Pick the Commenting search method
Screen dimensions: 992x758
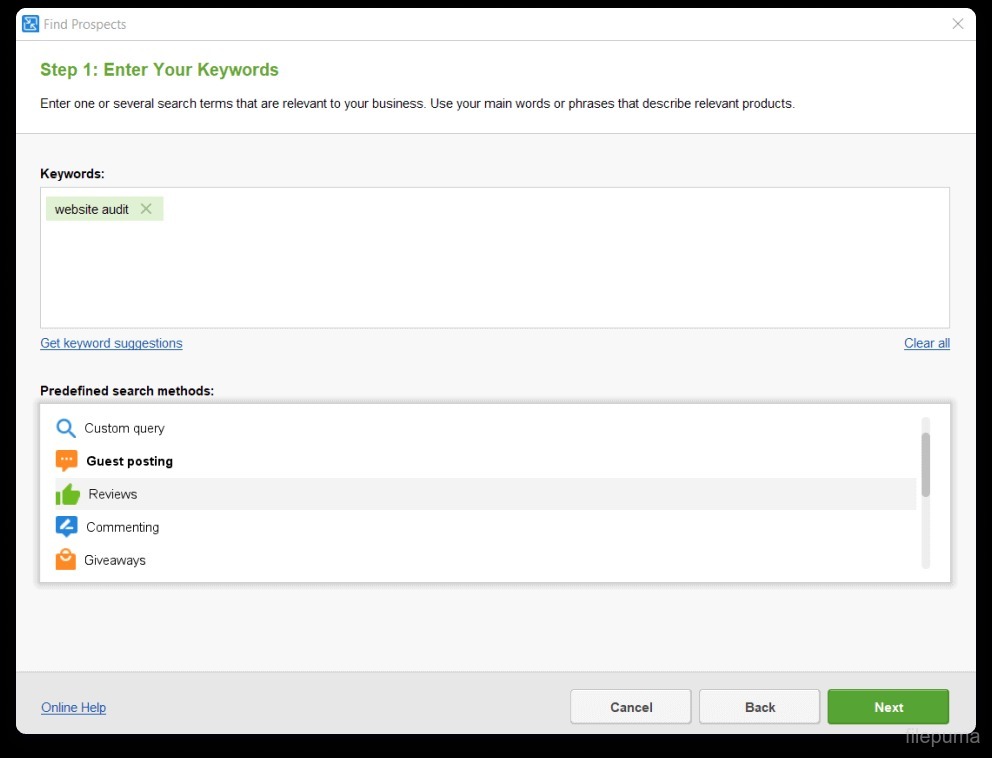(122, 527)
